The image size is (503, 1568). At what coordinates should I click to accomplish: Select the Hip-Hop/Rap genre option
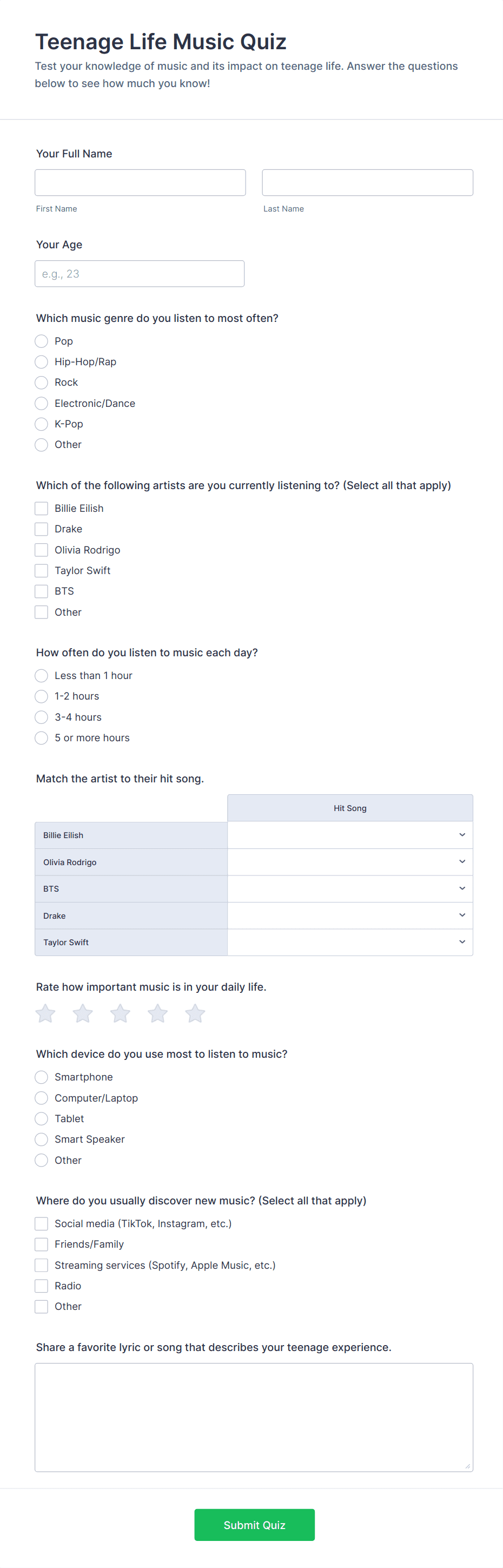pyautogui.click(x=41, y=362)
